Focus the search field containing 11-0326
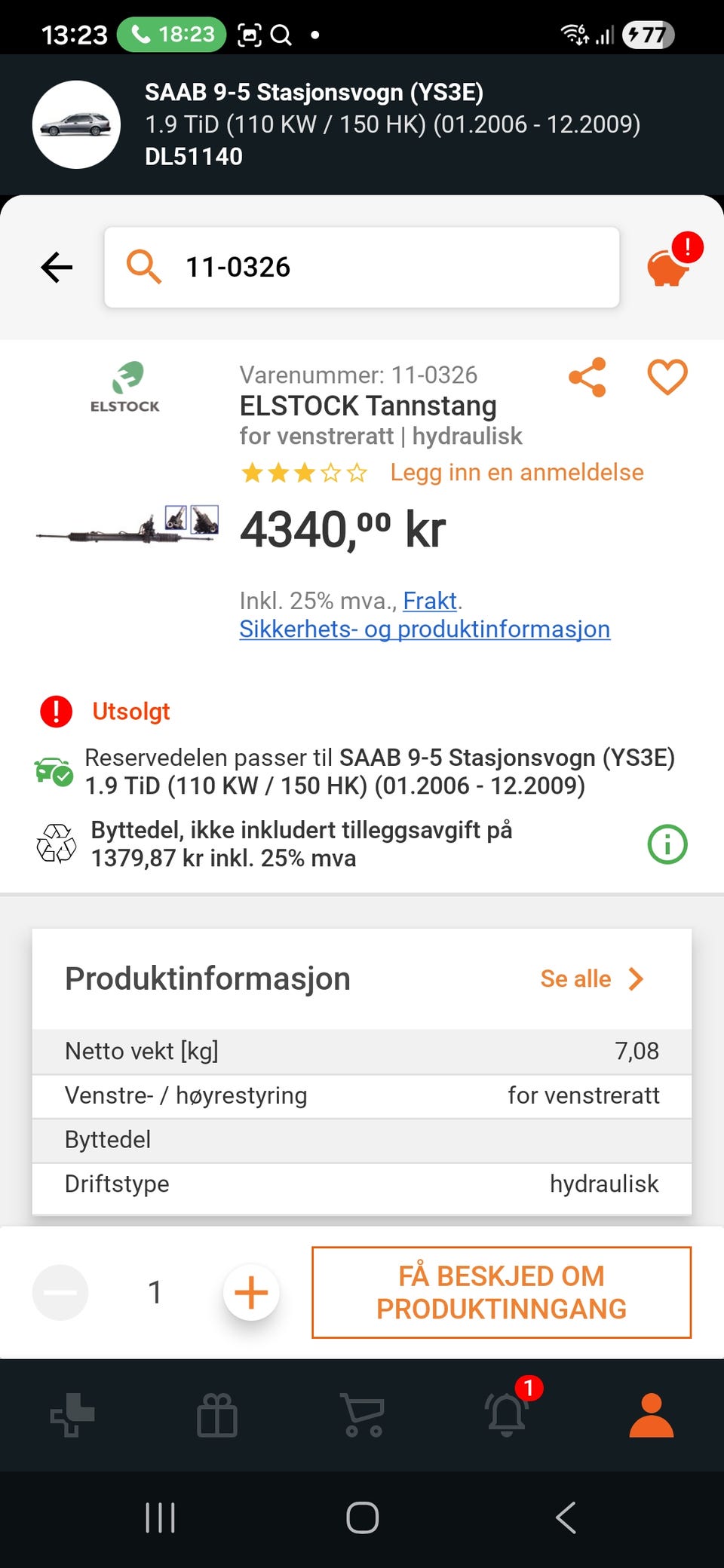Screen dimensions: 724x1568 (362, 267)
